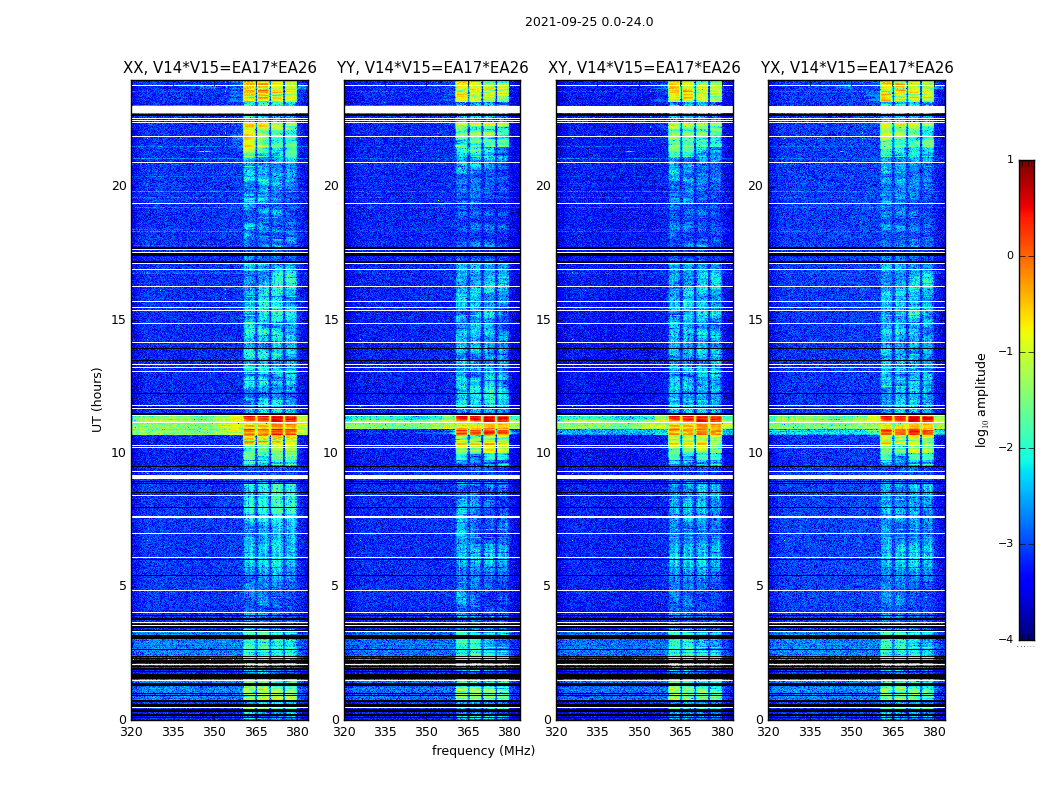Screen dimensions: 1050x800
Task: Click the XX, V14*V15=EA17*EA26 panel title
Action: pyautogui.click(x=219, y=68)
